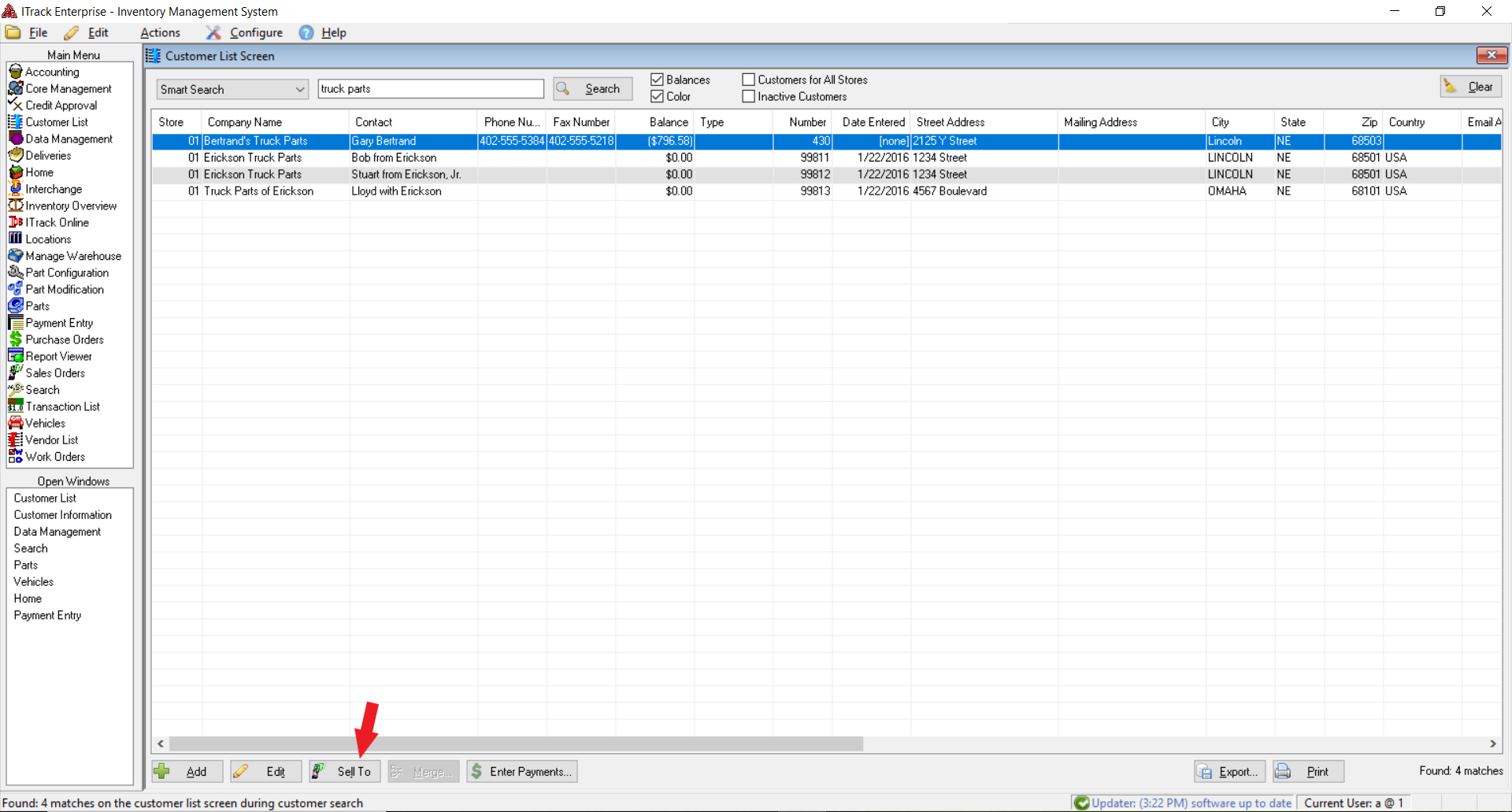The height and width of the screenshot is (812, 1512).
Task: Click the Purchase Orders dollar icon
Action: 15,339
